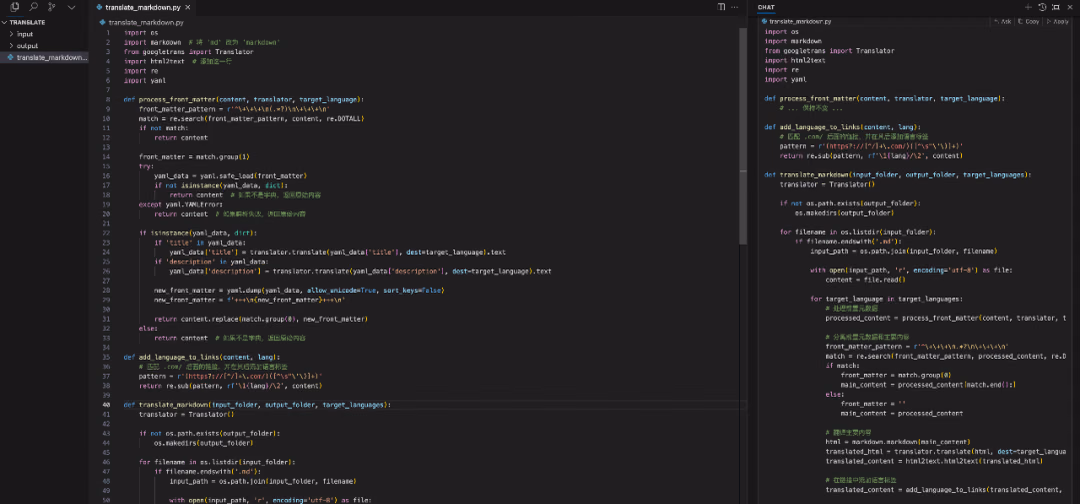Toggle chat panel maximize icon
The image size is (1080, 504).
1056,7
